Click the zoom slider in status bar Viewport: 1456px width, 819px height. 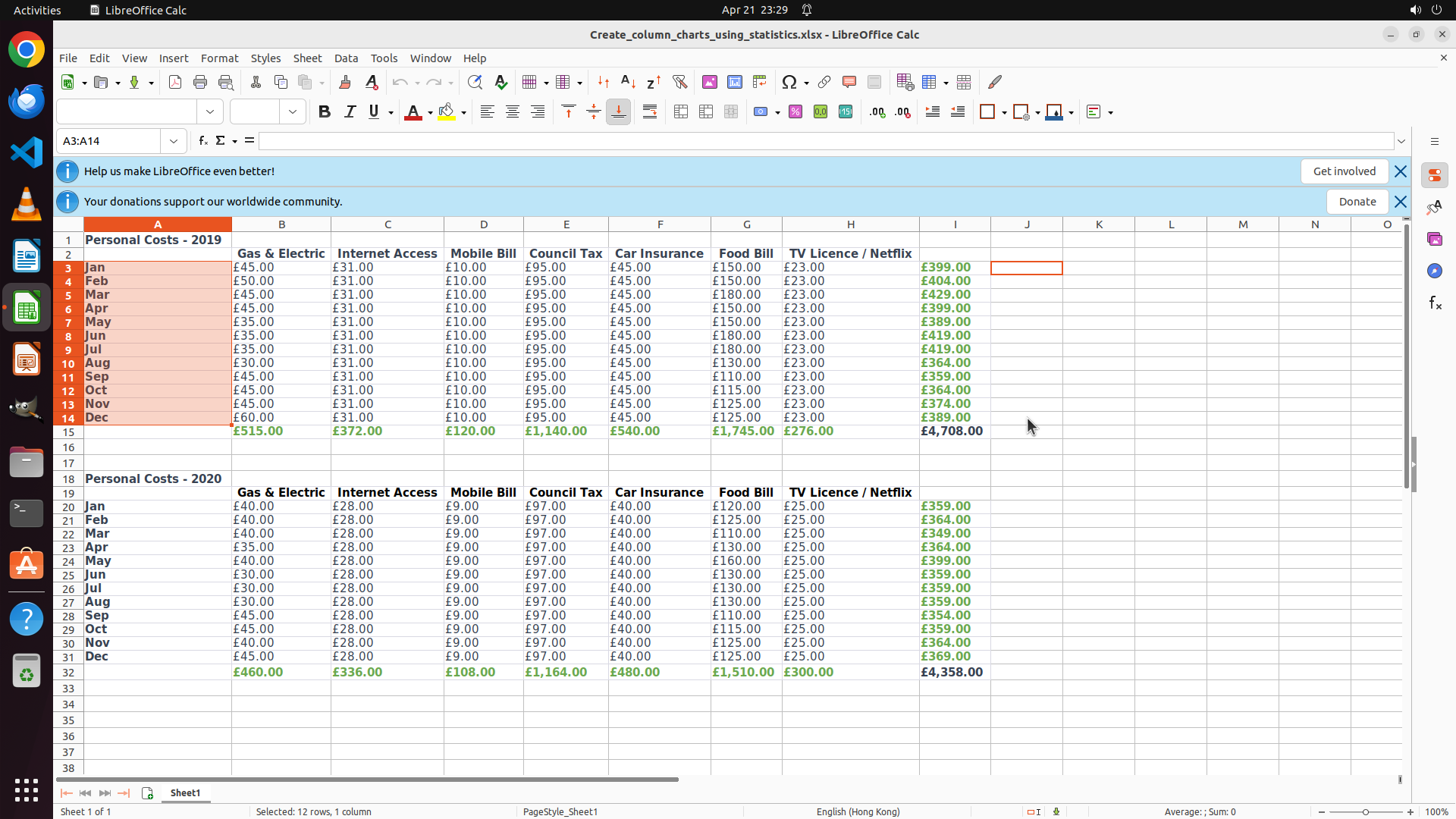pyautogui.click(x=1365, y=812)
